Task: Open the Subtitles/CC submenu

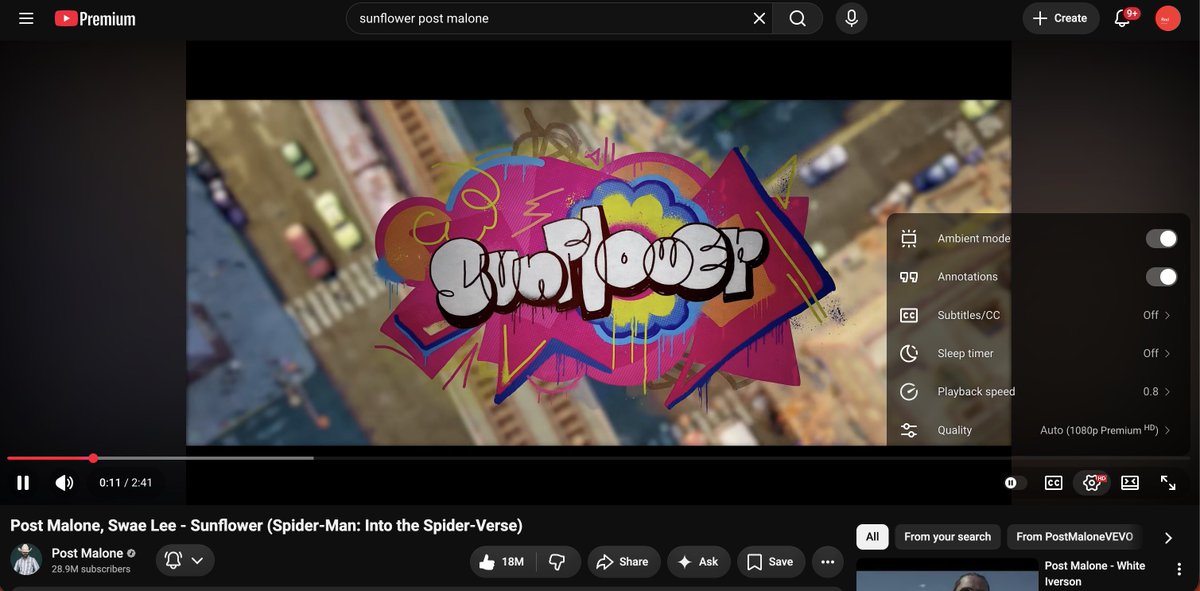Action: [1038, 315]
